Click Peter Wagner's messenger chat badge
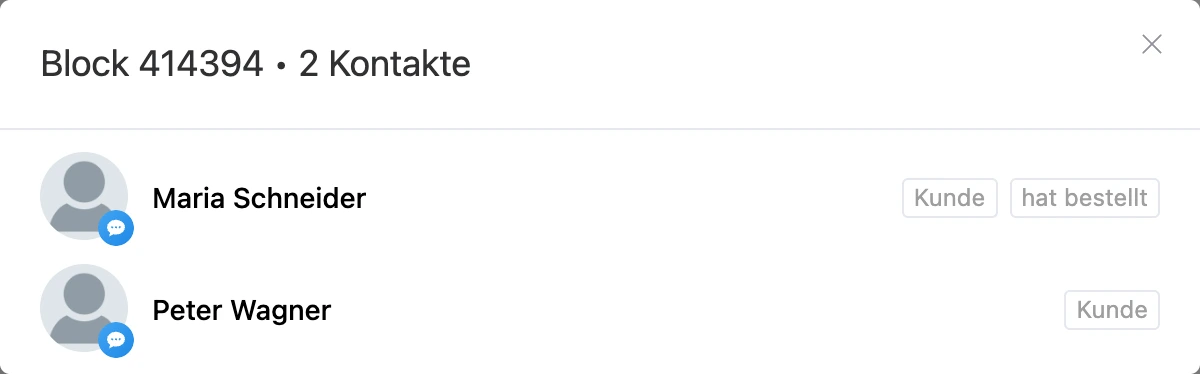The height and width of the screenshot is (374, 1200). (x=116, y=341)
